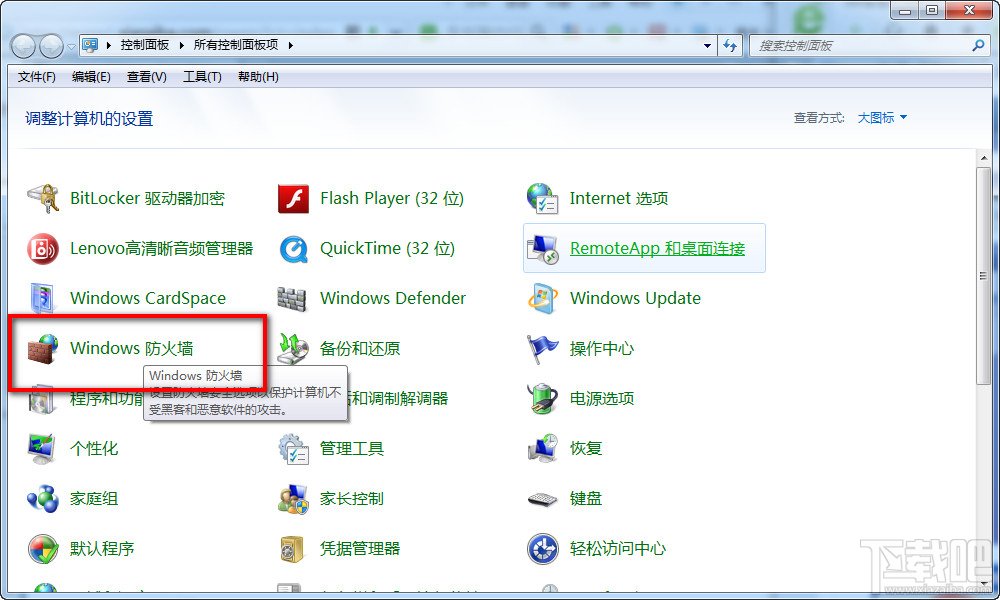Open the Windows Update icon
This screenshot has height=600, width=1000.
(543, 298)
